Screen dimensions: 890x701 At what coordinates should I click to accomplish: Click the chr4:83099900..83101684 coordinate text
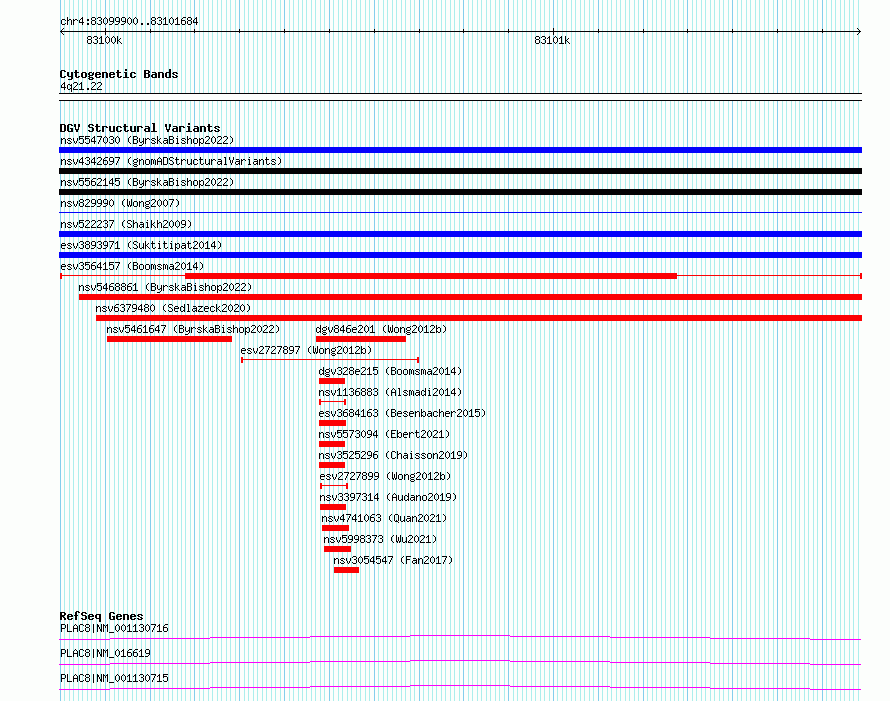coord(129,21)
